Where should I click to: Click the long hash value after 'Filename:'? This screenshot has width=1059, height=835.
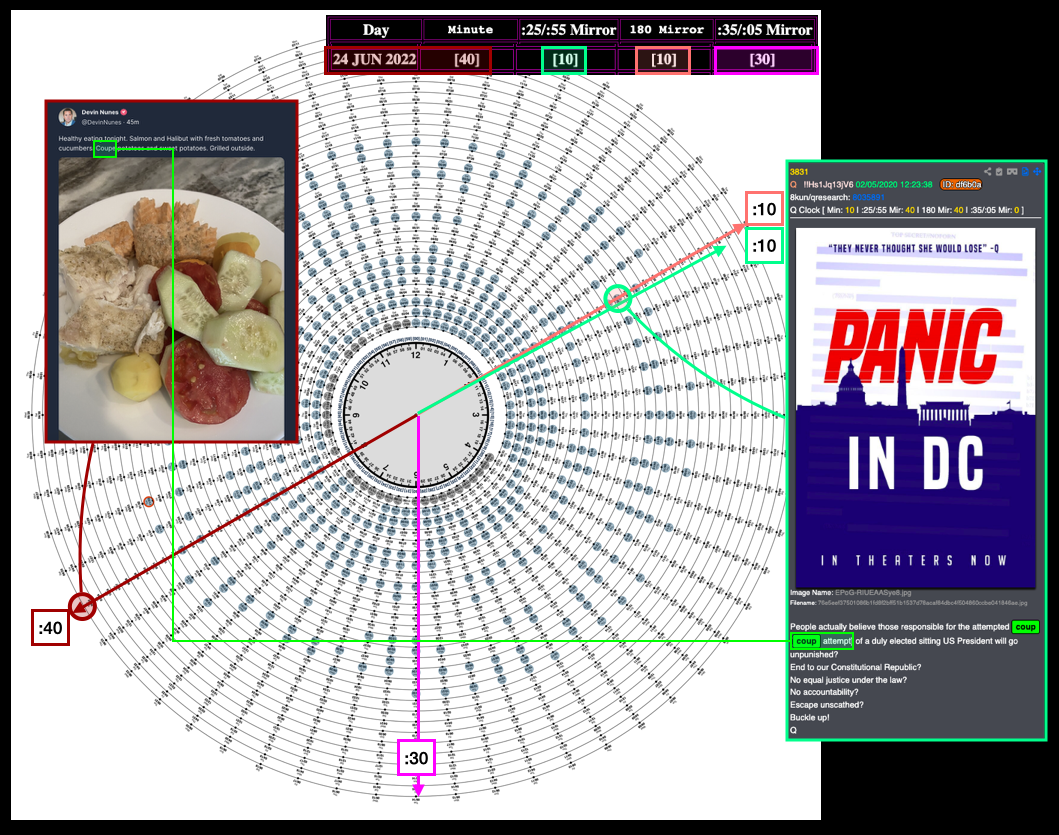(x=923, y=603)
